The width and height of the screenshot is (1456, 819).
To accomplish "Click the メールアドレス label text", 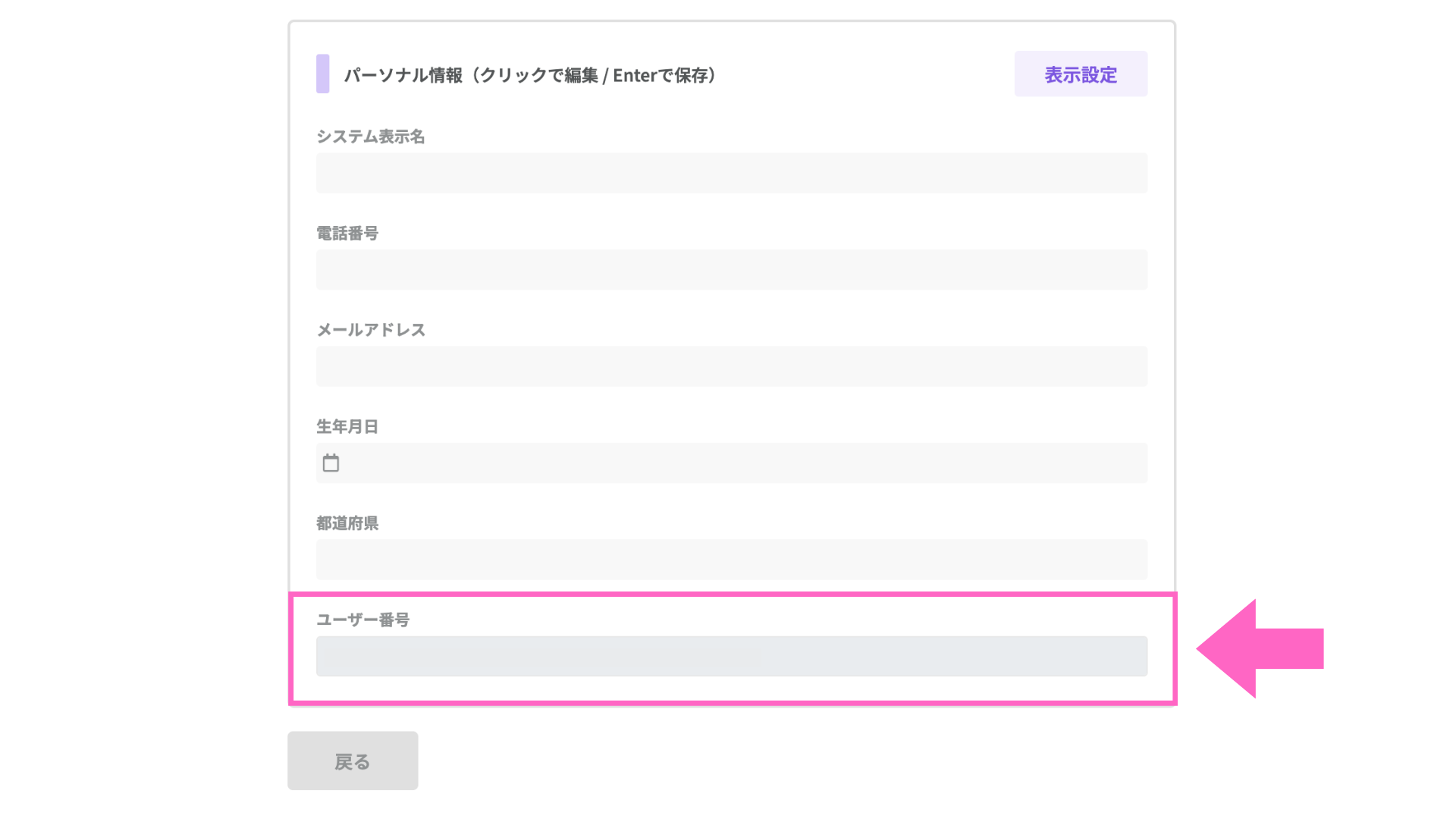I will 370,330.
